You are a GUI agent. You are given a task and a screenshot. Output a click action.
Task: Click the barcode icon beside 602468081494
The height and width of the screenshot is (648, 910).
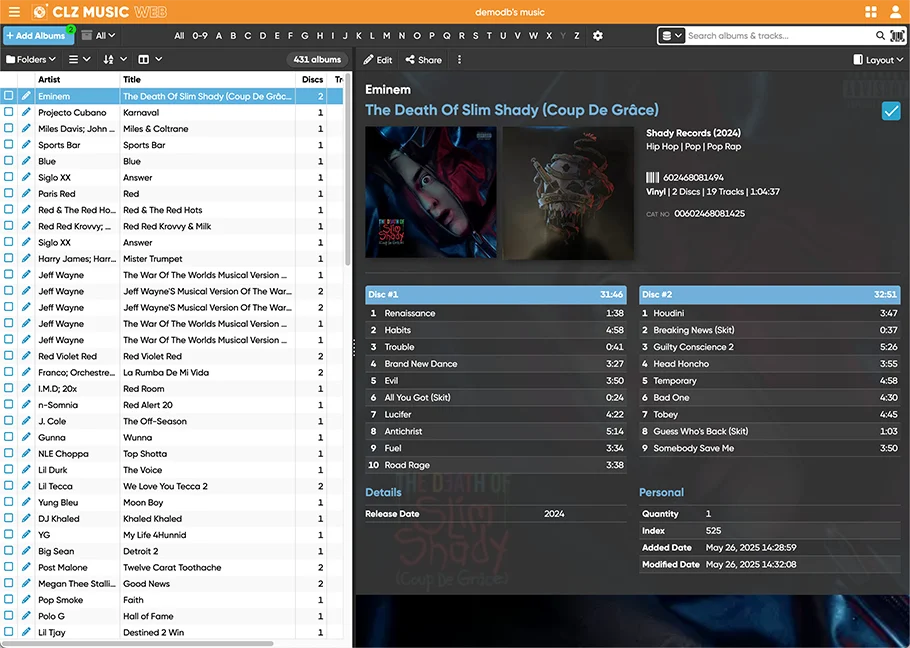point(652,177)
